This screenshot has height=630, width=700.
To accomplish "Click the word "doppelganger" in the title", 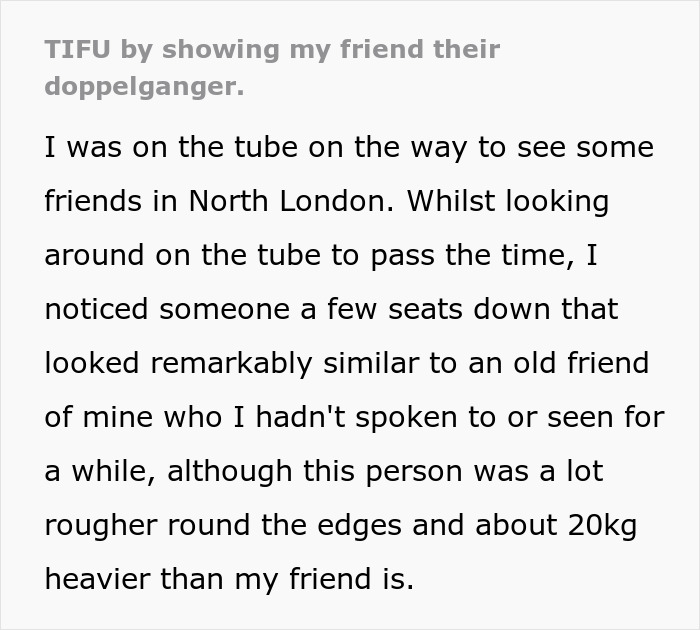I will [x=142, y=86].
